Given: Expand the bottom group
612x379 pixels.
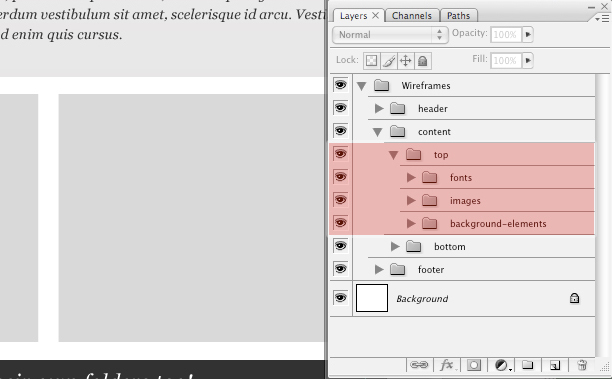Looking at the screenshot, I should point(395,246).
